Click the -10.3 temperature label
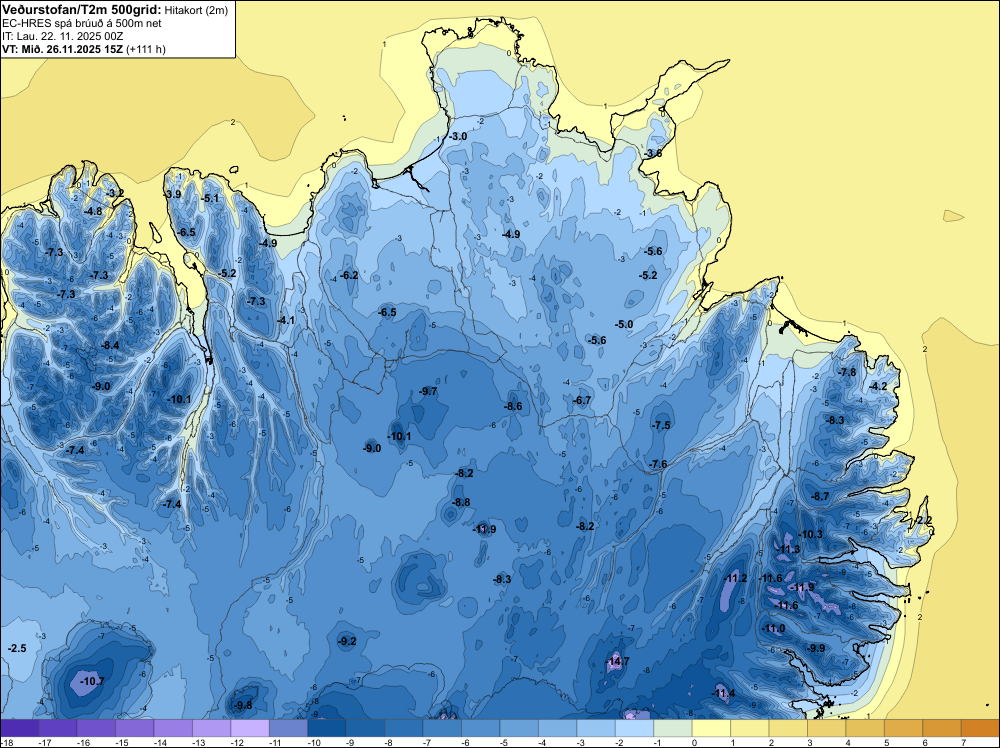This screenshot has height=748, width=1000. click(x=811, y=534)
